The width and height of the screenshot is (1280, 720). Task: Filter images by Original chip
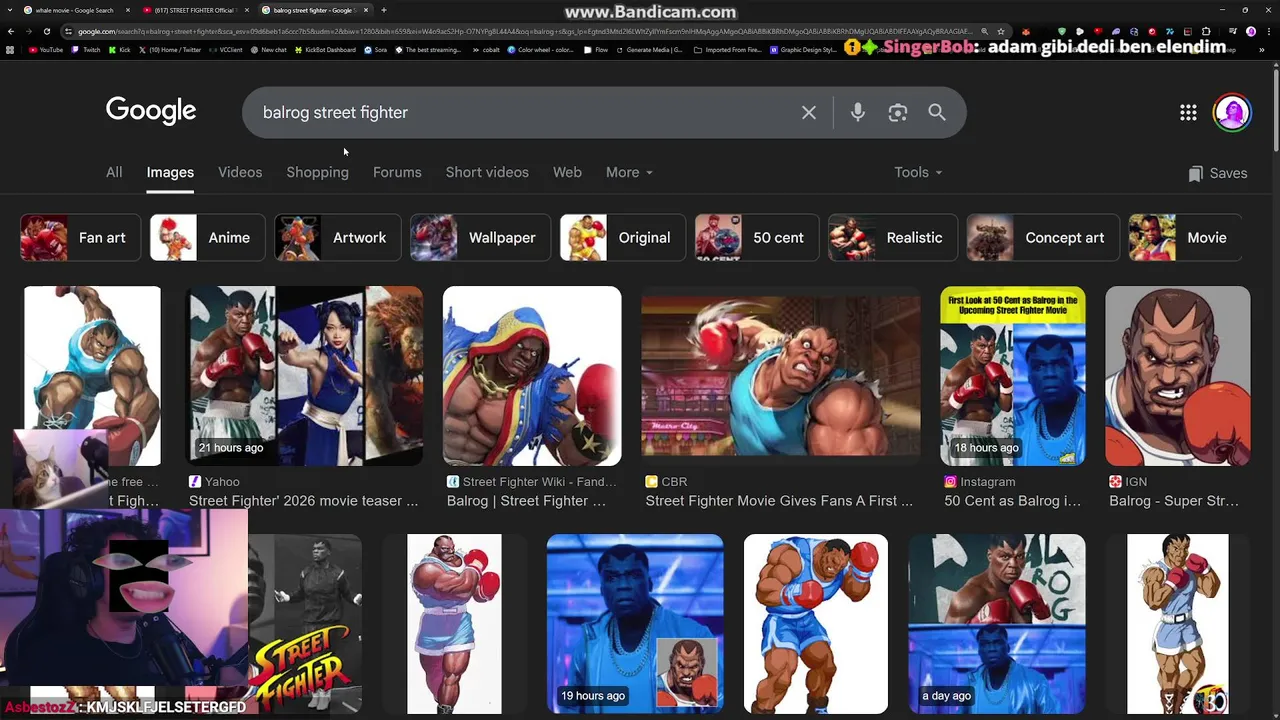click(x=622, y=238)
